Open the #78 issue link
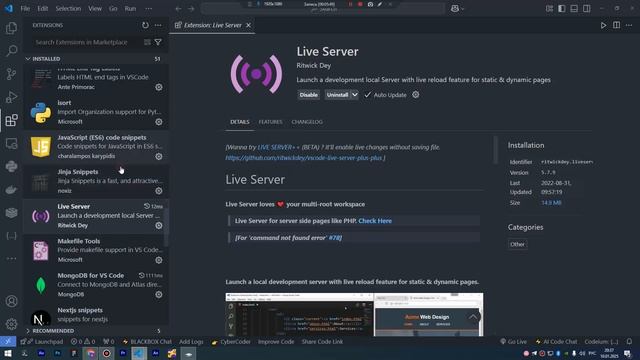 335,238
